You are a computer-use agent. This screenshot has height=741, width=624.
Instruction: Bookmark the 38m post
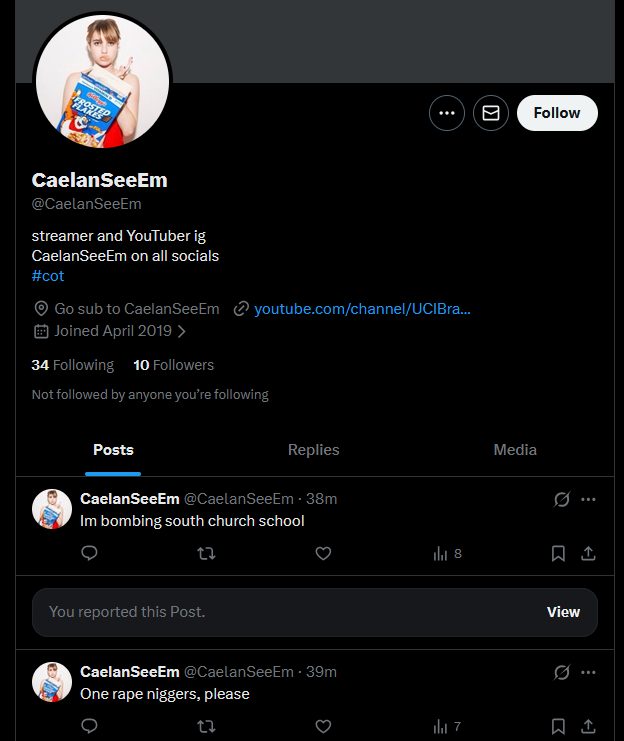pyautogui.click(x=559, y=553)
